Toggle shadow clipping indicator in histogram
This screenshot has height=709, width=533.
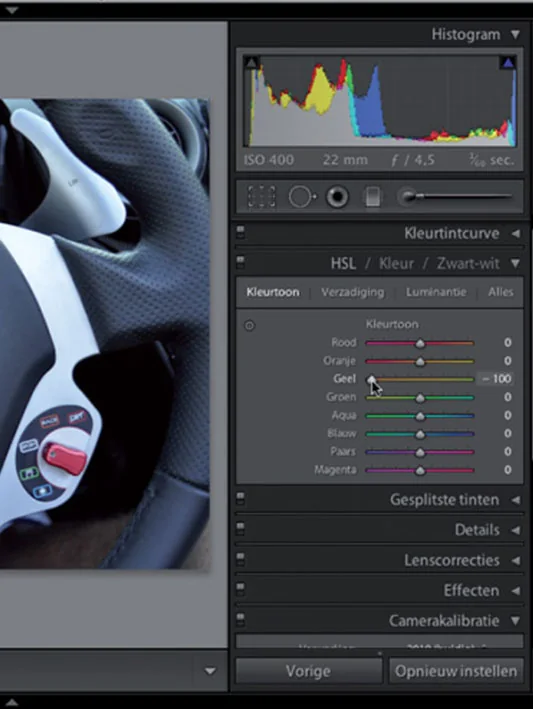coord(251,62)
